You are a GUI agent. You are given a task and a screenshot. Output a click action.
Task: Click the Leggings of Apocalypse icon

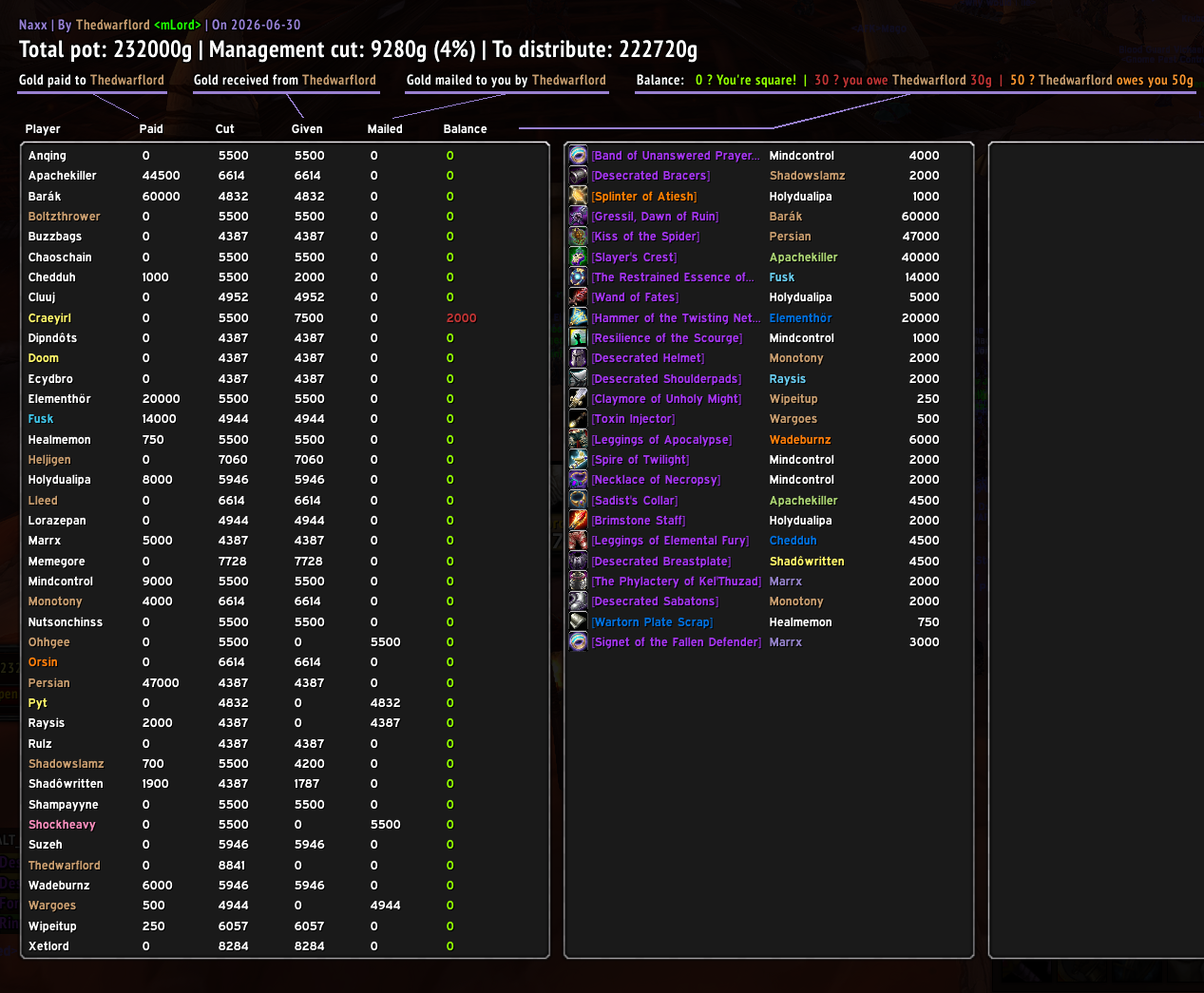(x=578, y=439)
